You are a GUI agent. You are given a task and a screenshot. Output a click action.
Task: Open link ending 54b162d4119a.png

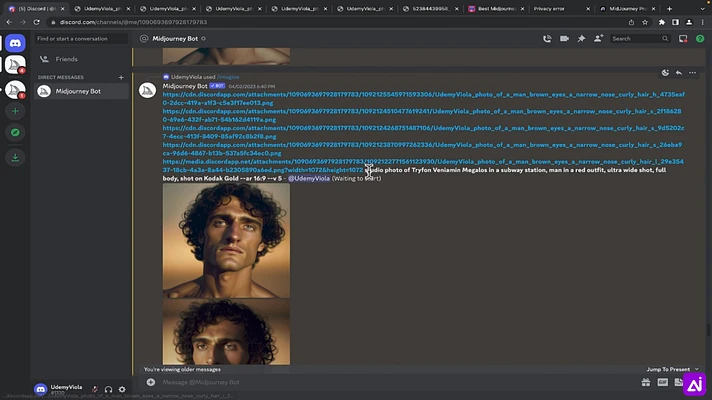pos(422,115)
